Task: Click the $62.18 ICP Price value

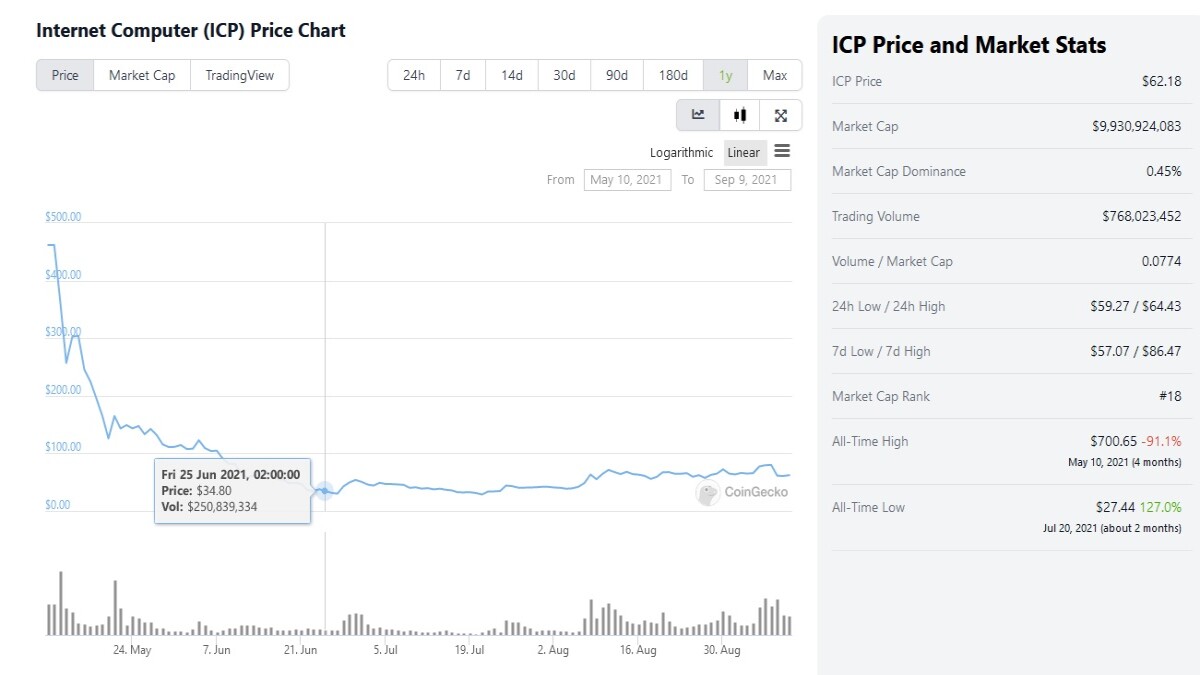Action: click(1161, 81)
